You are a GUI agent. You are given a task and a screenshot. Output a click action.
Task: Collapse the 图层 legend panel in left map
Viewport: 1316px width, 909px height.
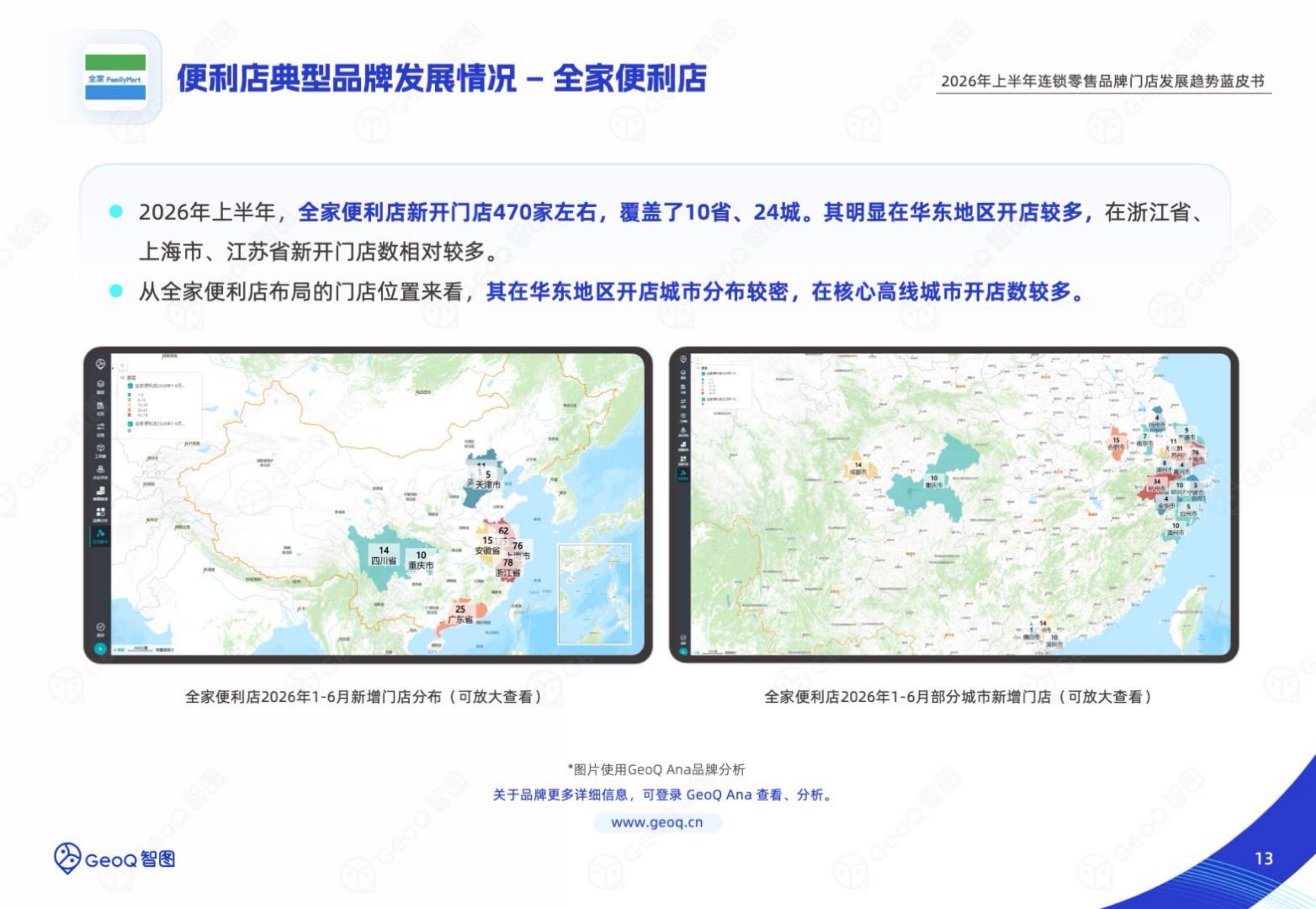122,378
